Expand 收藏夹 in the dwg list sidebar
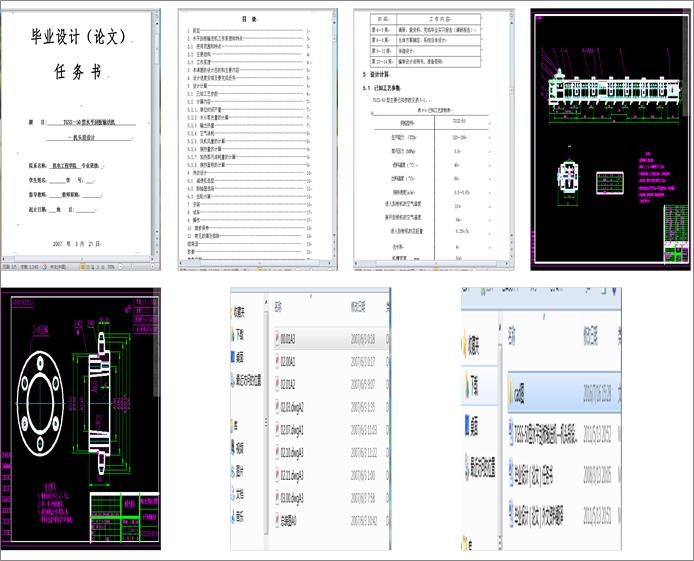 [x=239, y=312]
